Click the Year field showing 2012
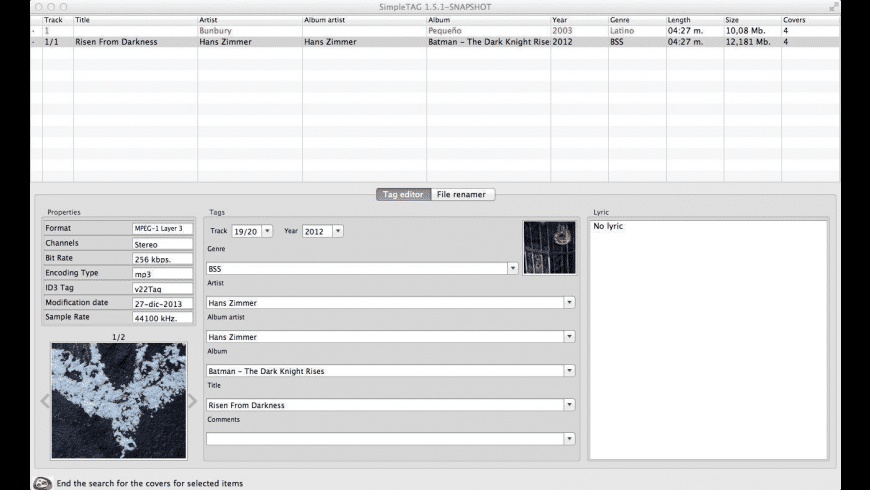Screen dimensions: 870x490 (x=317, y=231)
